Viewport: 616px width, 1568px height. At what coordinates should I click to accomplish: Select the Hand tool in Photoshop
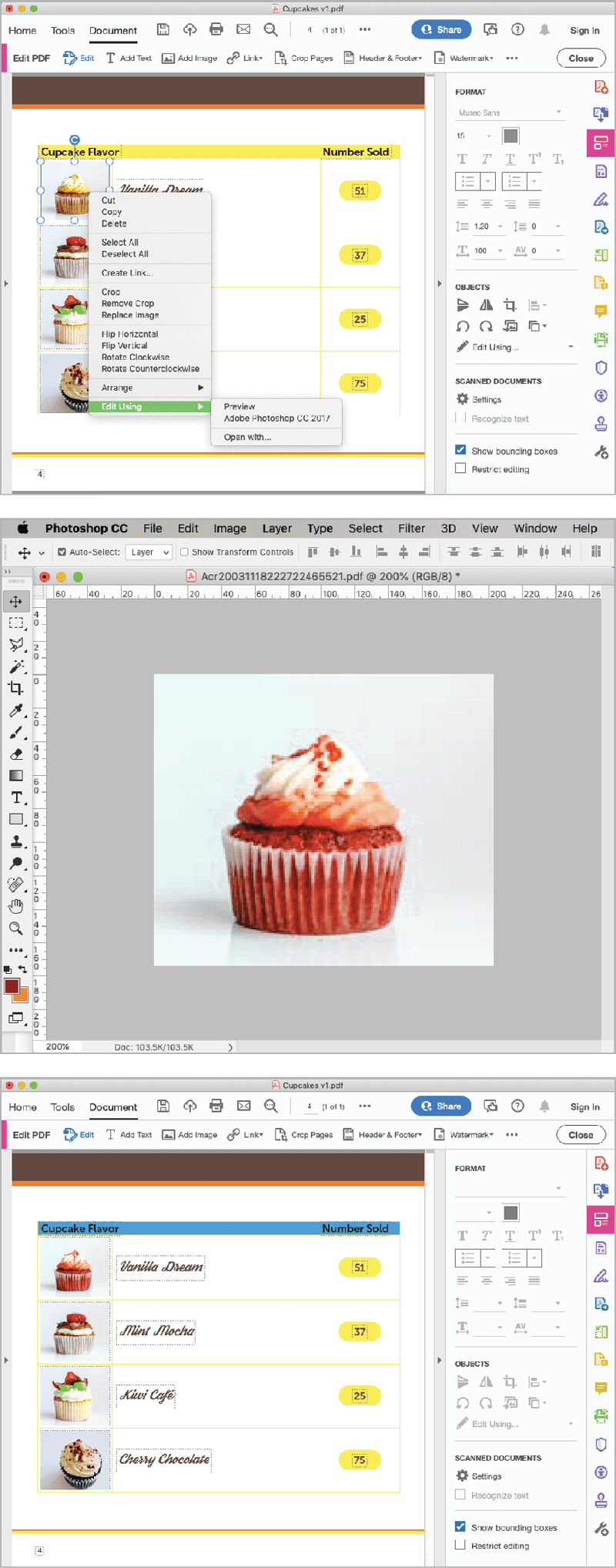pos(16,906)
